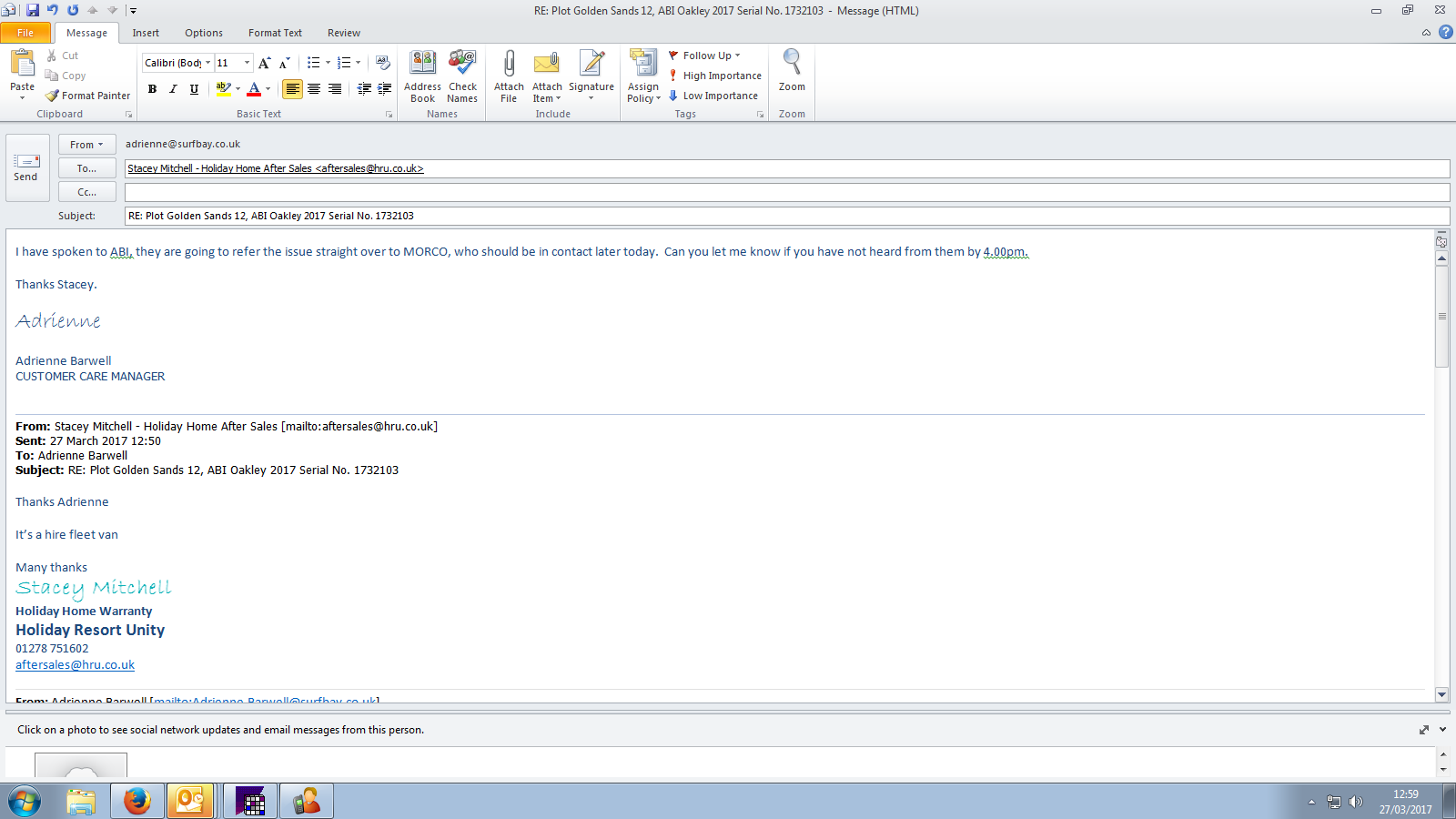1456x819 pixels.
Task: Open the aftersales@hru.co.uk link
Action: coord(75,665)
